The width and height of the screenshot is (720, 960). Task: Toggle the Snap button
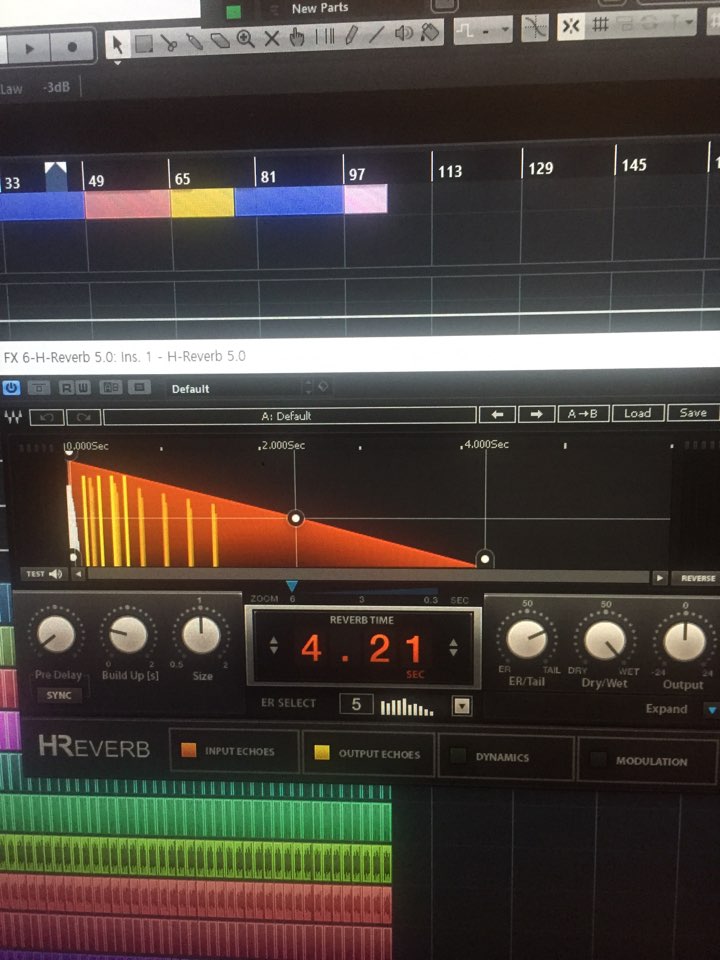point(570,26)
